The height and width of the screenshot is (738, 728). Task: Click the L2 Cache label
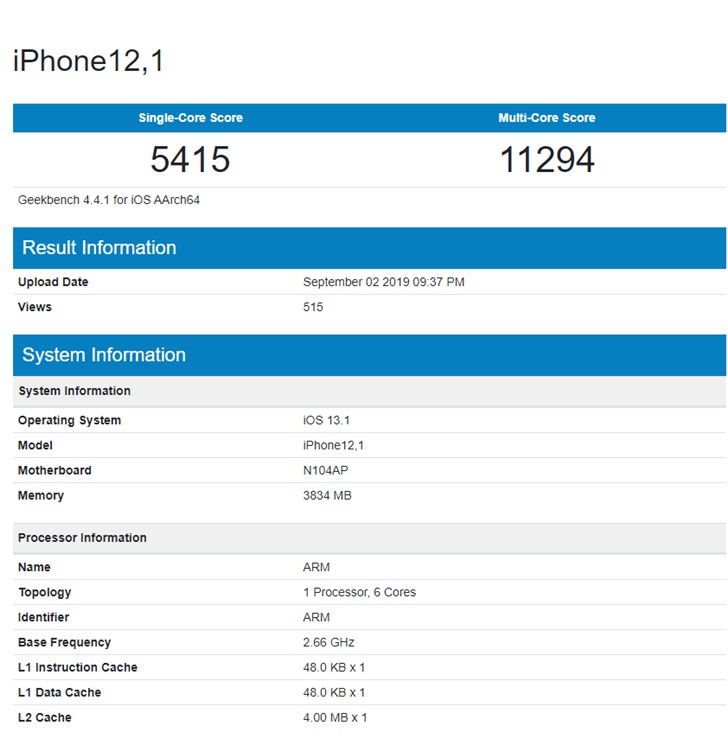[x=45, y=717]
